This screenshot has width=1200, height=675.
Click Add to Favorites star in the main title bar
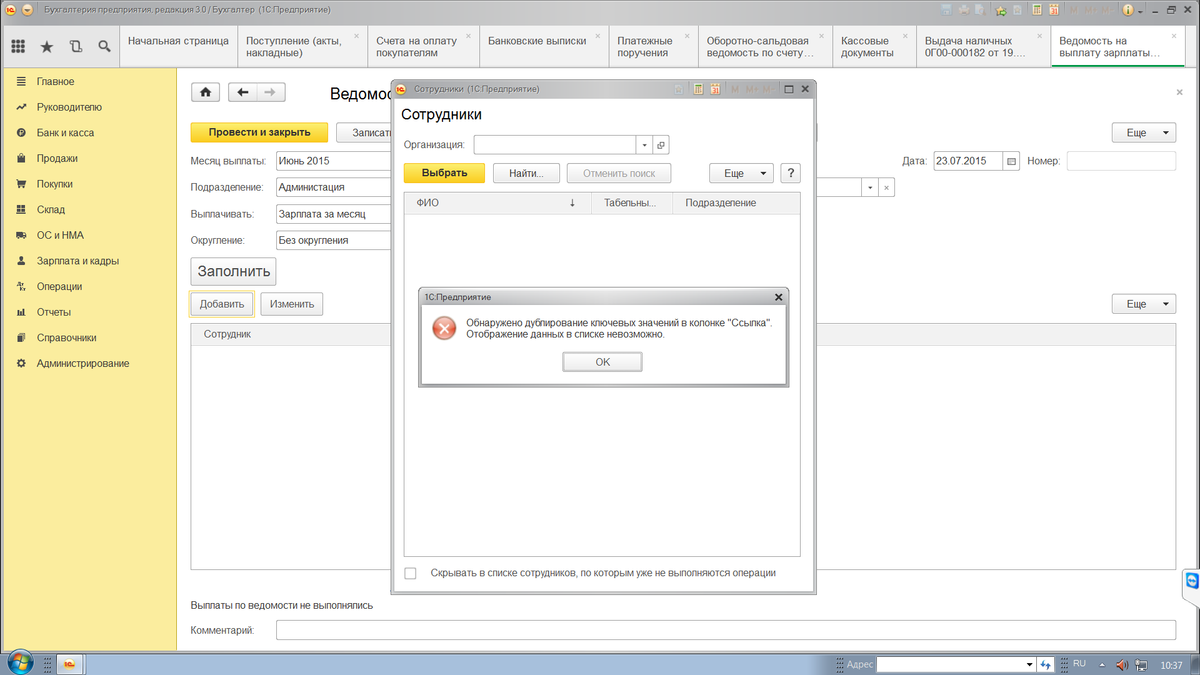click(x=1000, y=10)
